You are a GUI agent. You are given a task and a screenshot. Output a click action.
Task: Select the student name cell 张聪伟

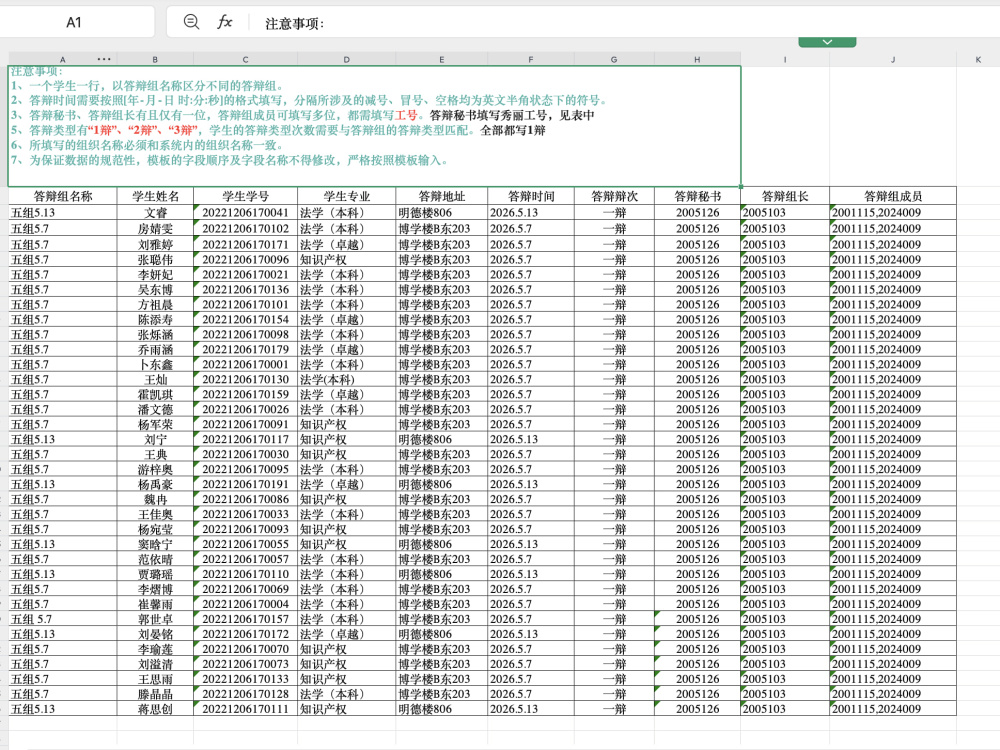(x=156, y=260)
